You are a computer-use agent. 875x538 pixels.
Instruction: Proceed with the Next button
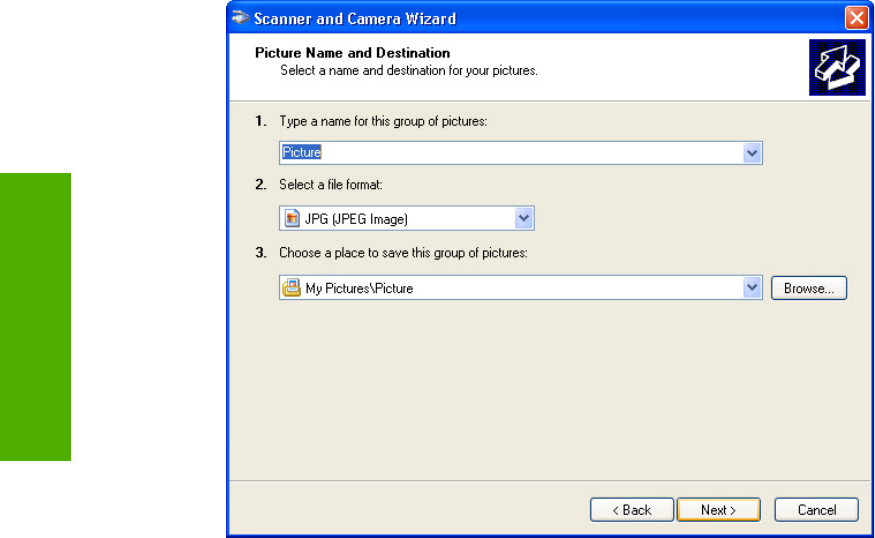pyautogui.click(x=718, y=510)
